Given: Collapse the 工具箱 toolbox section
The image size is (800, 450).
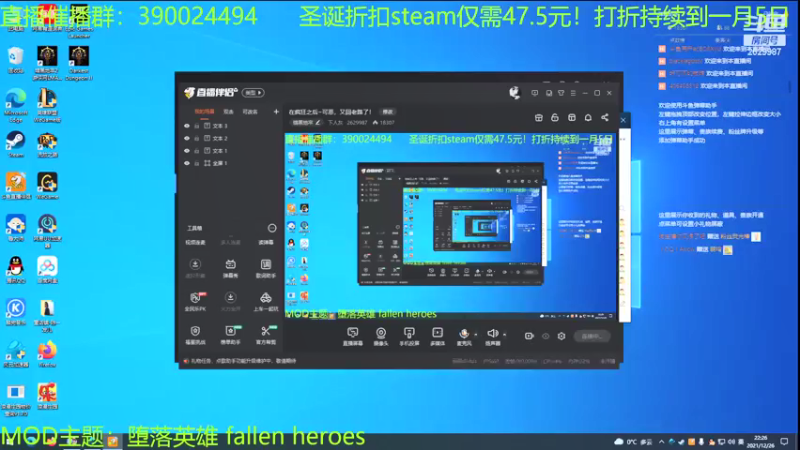Looking at the screenshot, I should (272, 228).
